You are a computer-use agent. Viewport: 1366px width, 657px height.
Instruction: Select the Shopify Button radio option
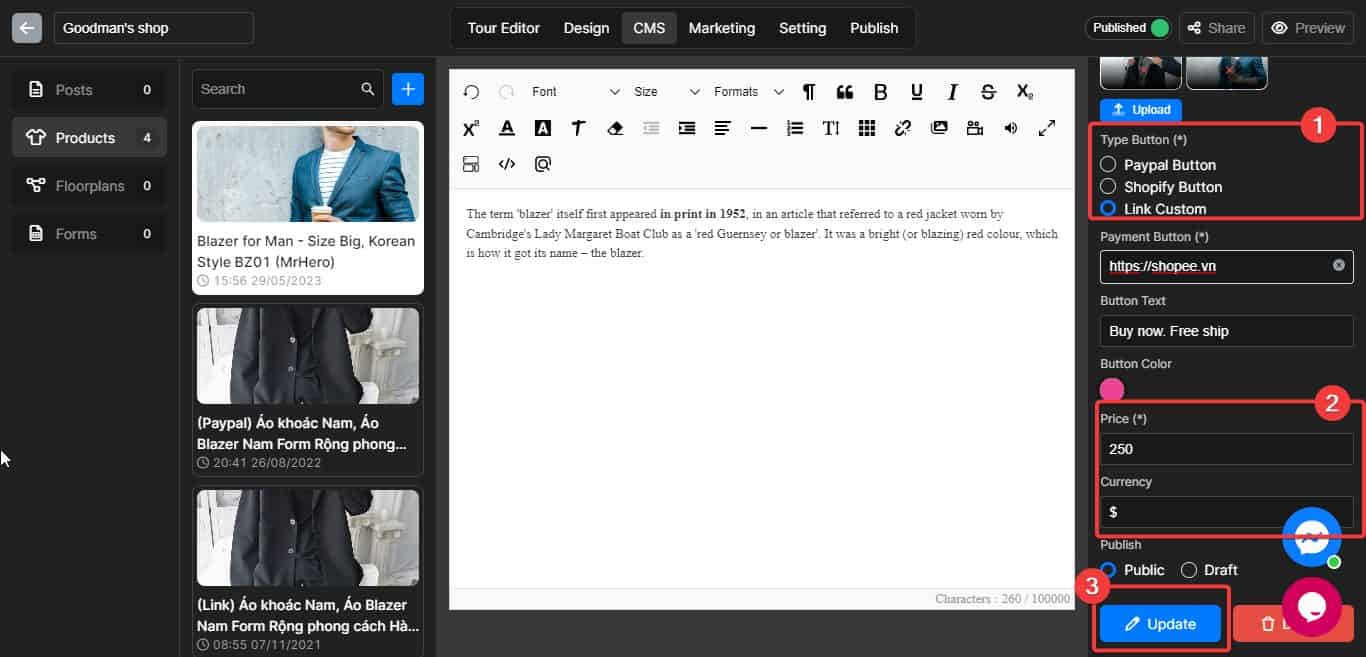tap(1108, 186)
